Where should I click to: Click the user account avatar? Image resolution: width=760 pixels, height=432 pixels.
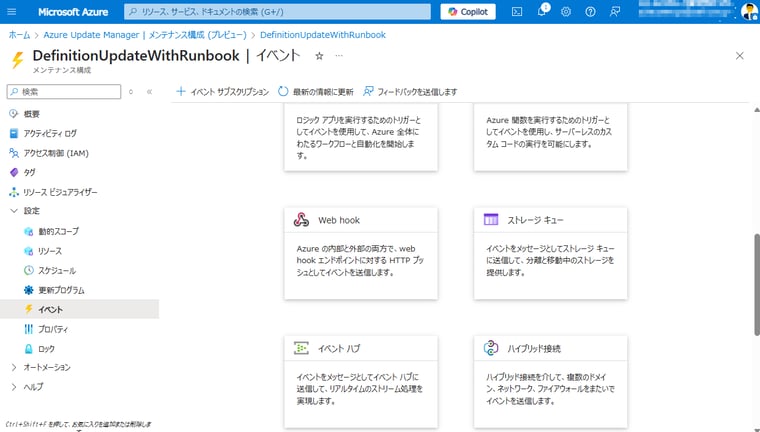tap(749, 12)
